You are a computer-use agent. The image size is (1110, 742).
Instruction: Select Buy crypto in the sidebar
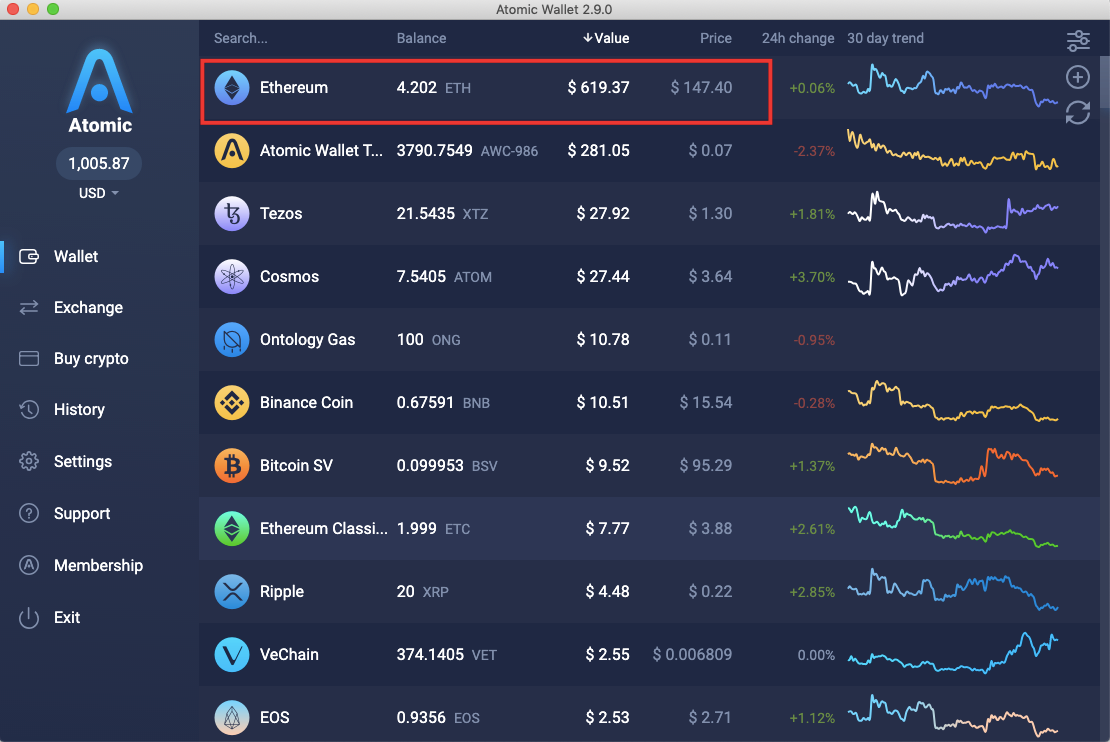(91, 359)
